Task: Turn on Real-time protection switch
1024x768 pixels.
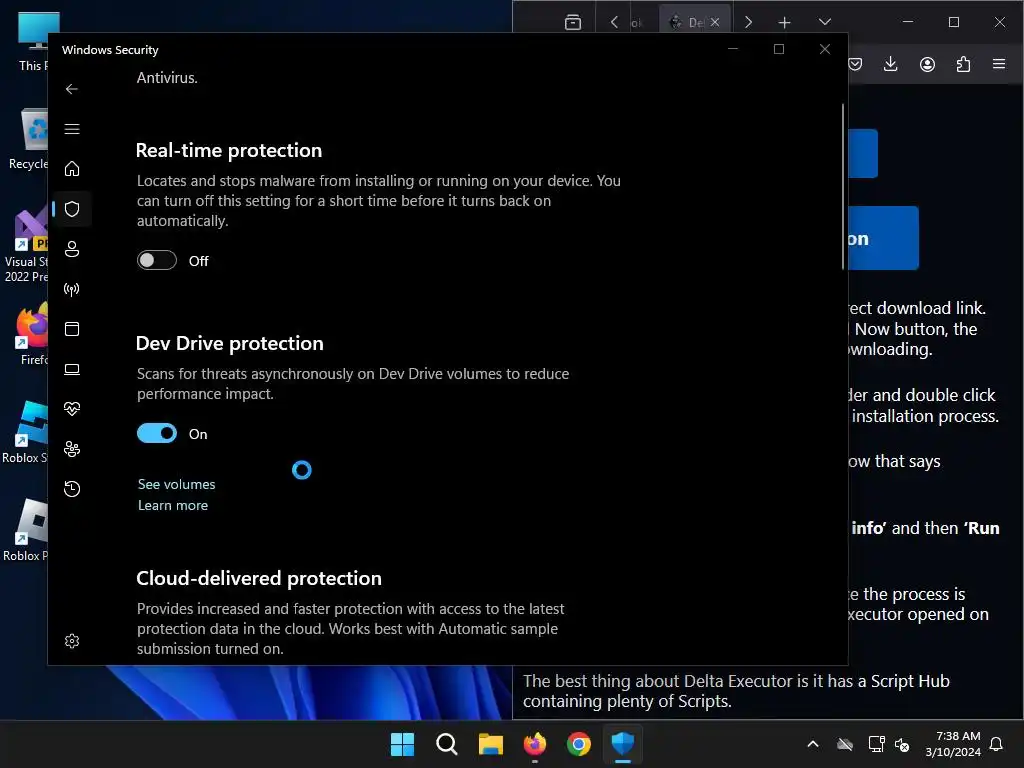Action: point(157,260)
